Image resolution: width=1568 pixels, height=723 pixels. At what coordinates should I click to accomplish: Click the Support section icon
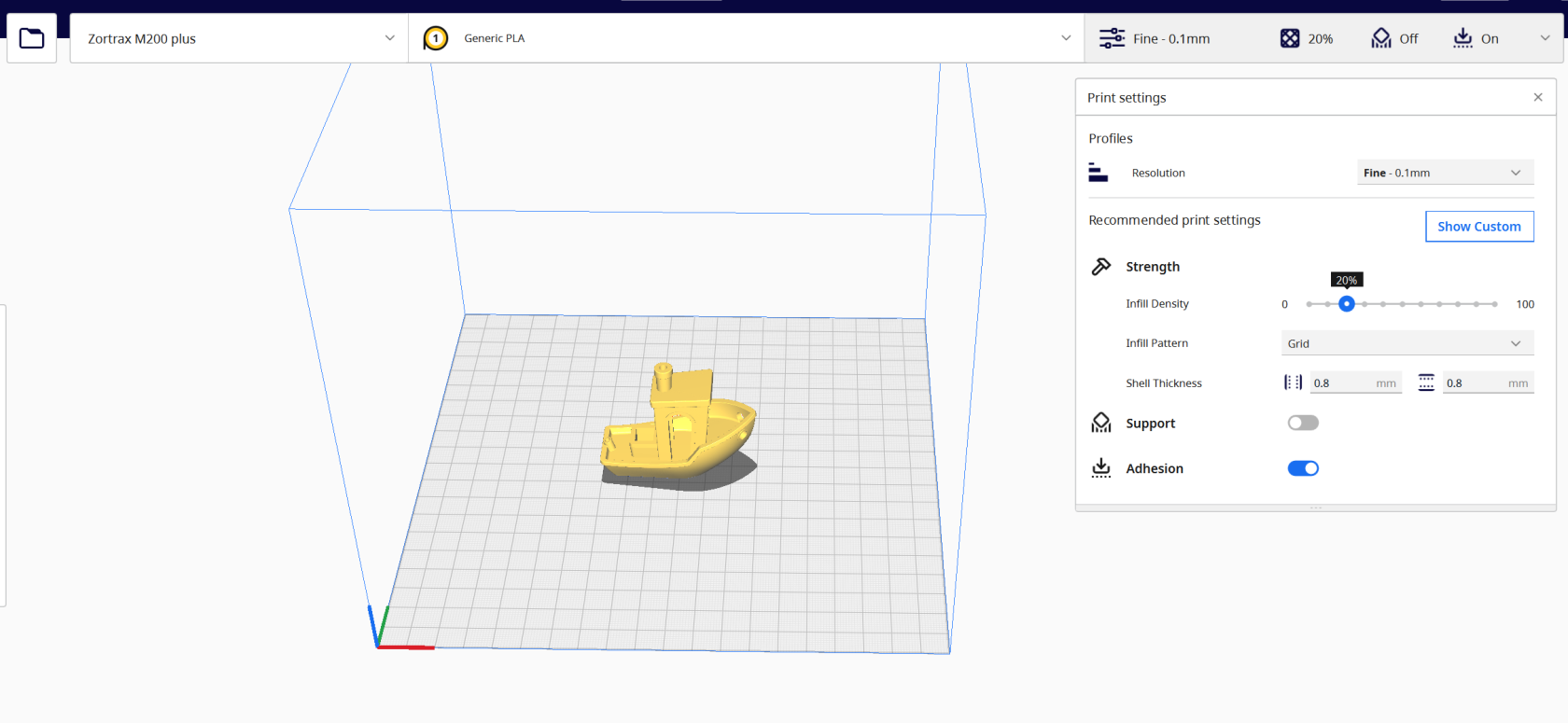tap(1101, 423)
